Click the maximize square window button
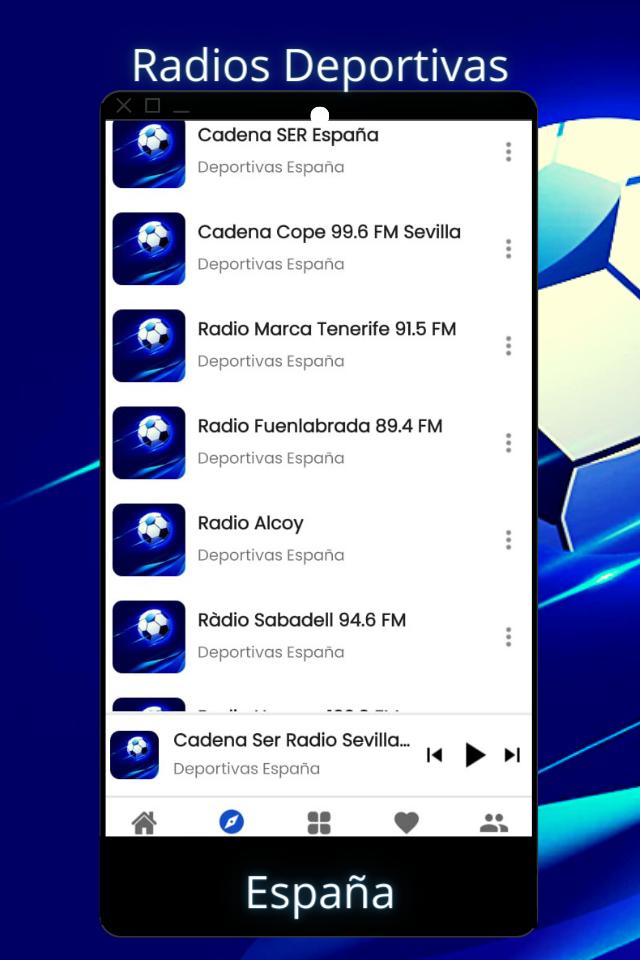 (x=152, y=105)
